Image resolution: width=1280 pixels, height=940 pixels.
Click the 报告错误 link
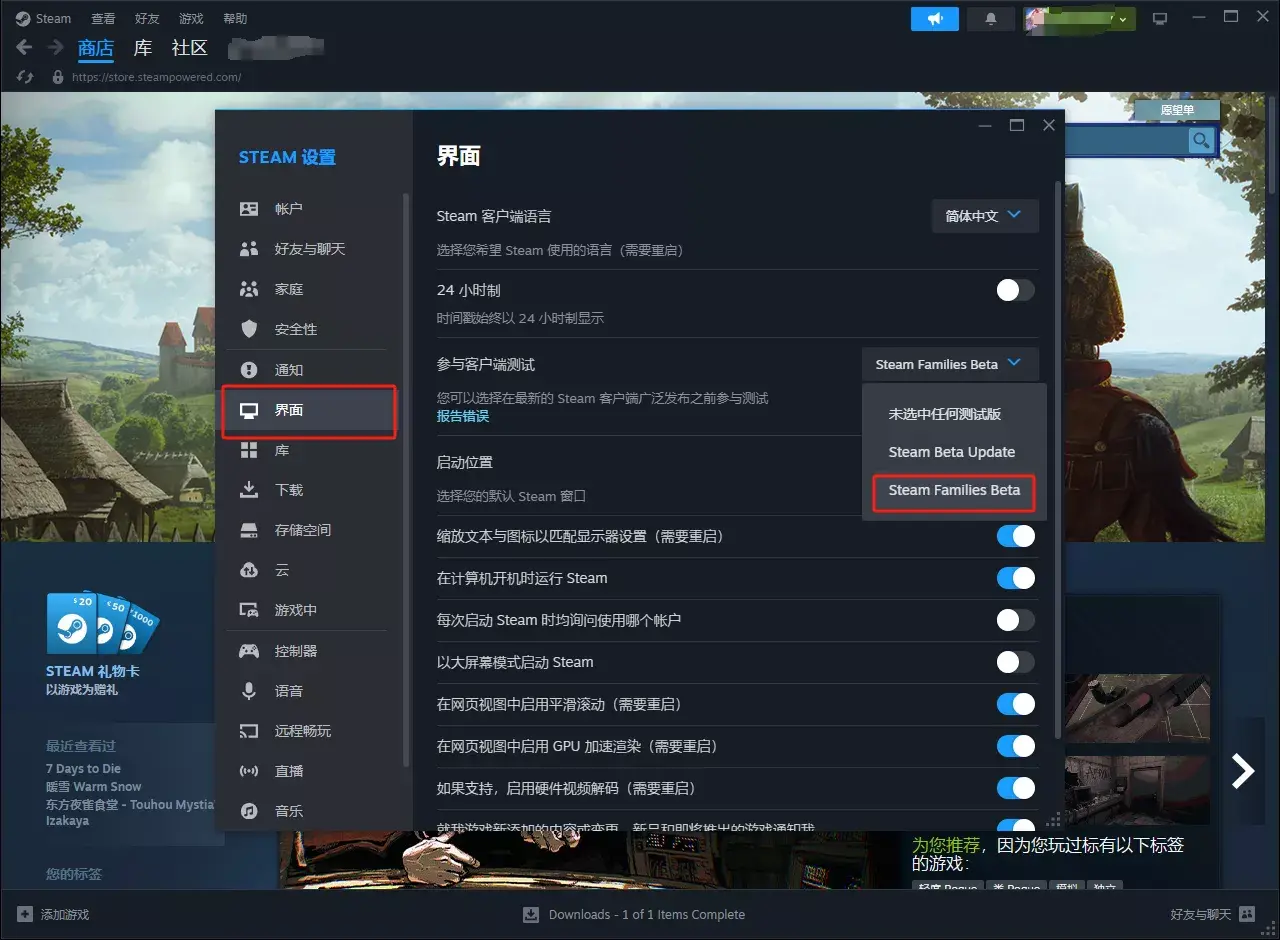[463, 416]
